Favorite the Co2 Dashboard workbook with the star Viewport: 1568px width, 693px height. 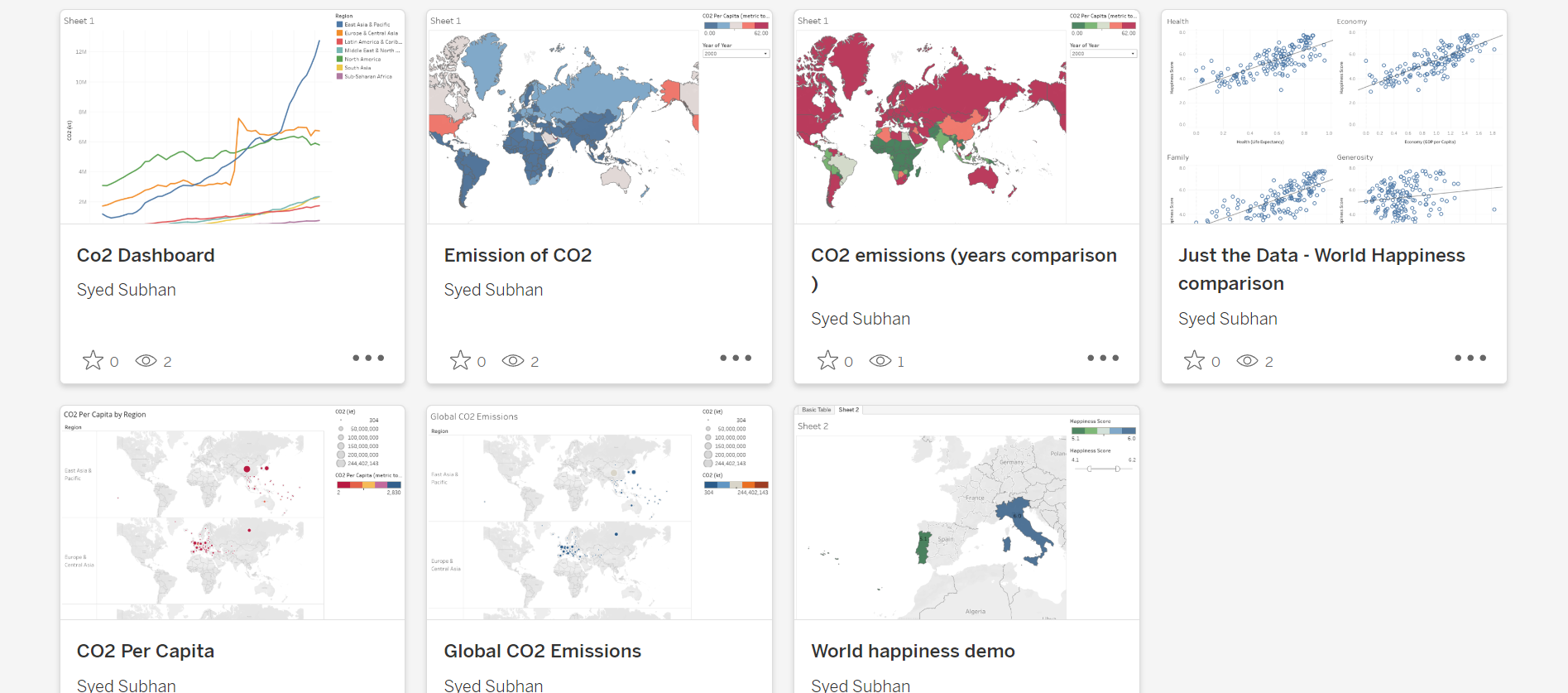pyautogui.click(x=93, y=360)
